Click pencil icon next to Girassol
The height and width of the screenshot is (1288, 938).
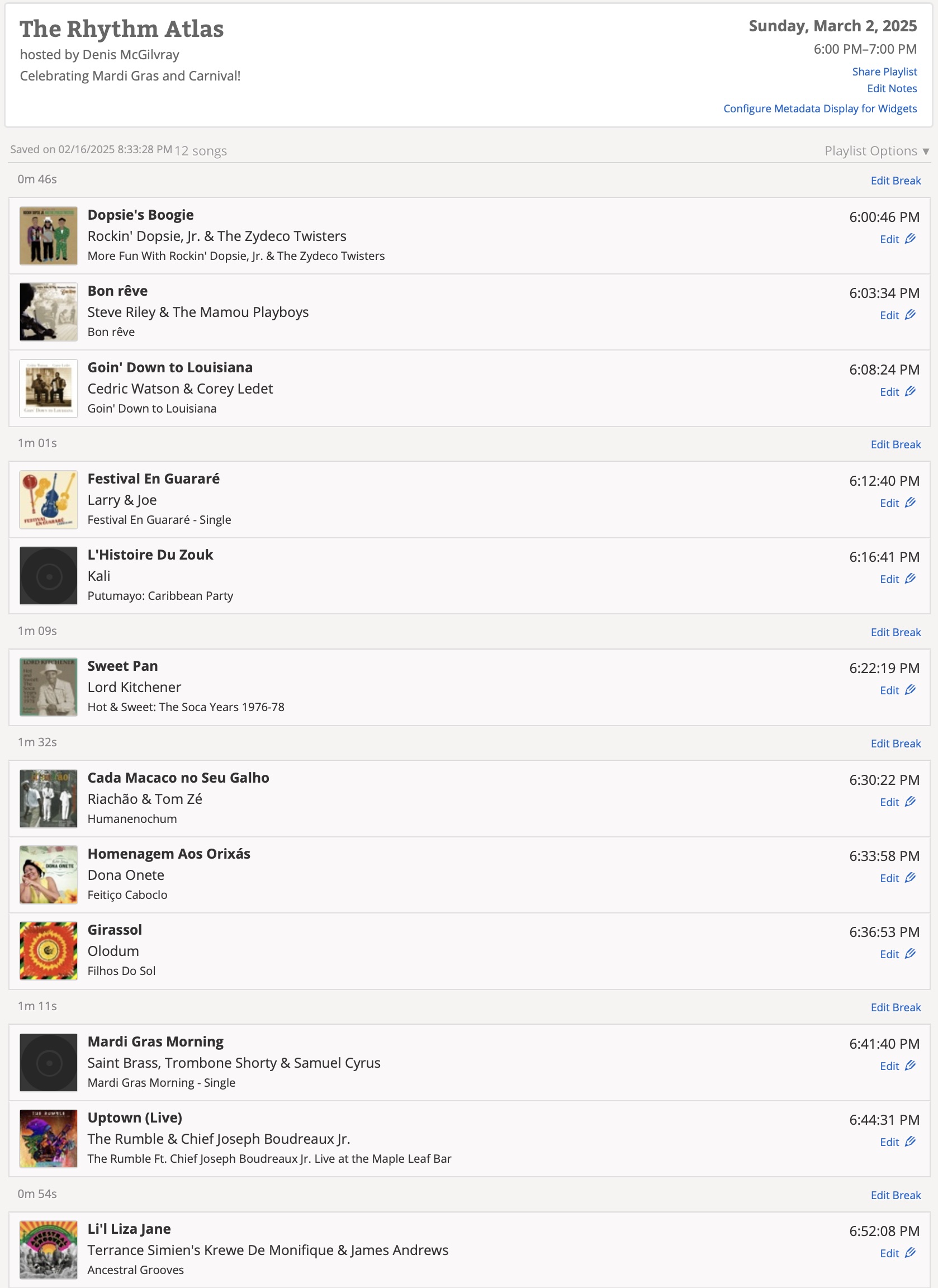(x=910, y=954)
